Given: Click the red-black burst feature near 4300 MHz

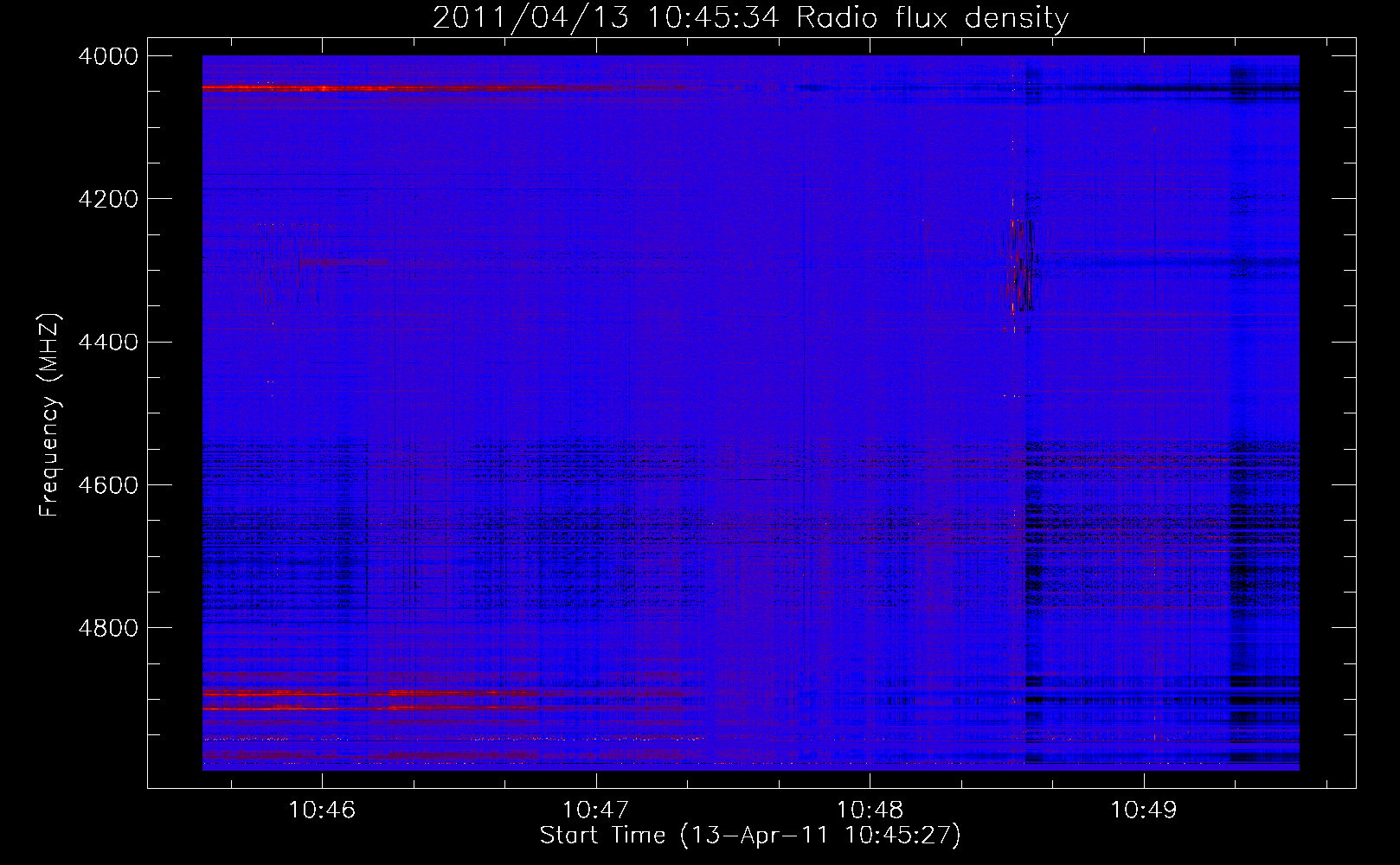Looking at the screenshot, I should 1019,266.
